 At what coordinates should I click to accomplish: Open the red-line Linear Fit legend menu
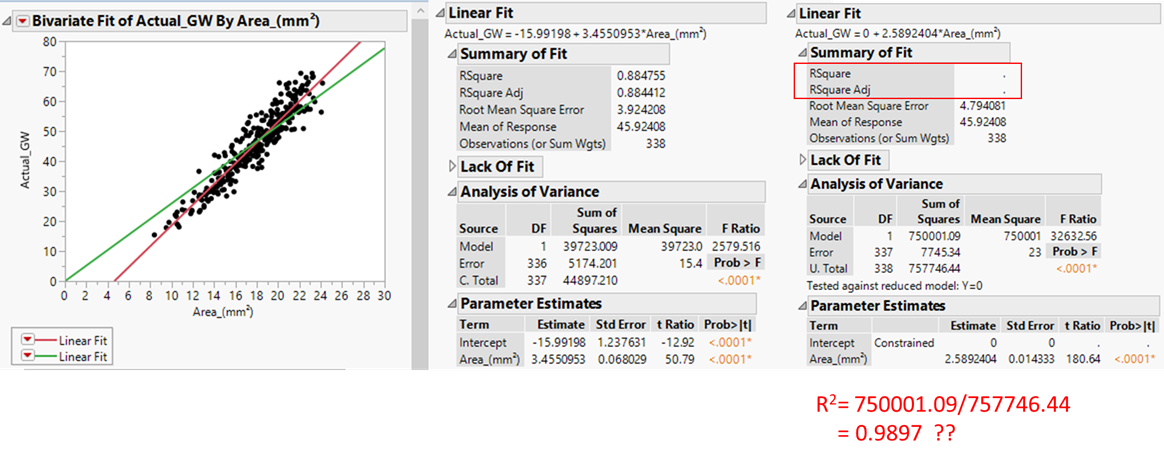(28, 339)
